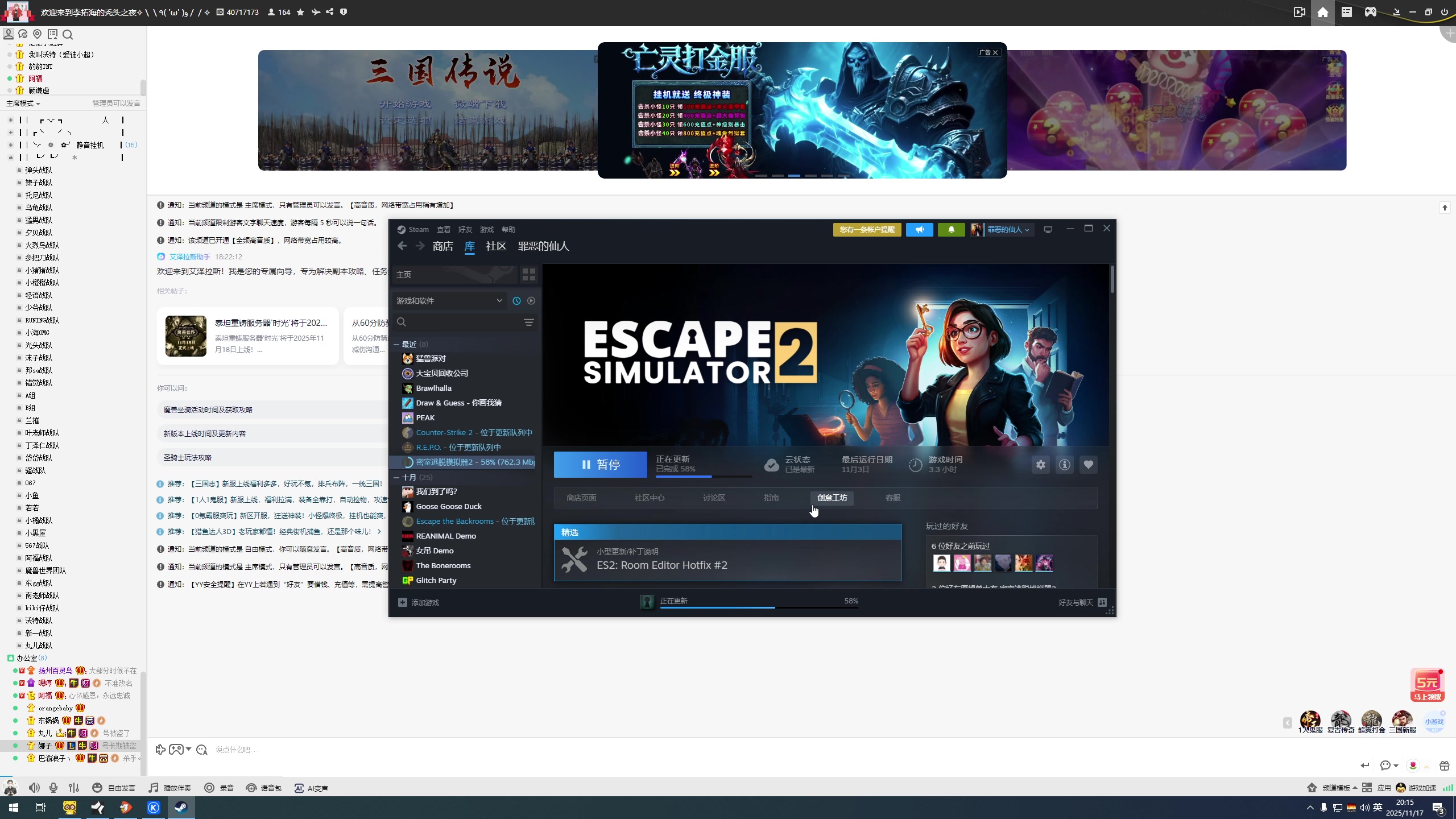Open the 创意工坊 tab
This screenshot has height=819, width=1456.
(832, 498)
